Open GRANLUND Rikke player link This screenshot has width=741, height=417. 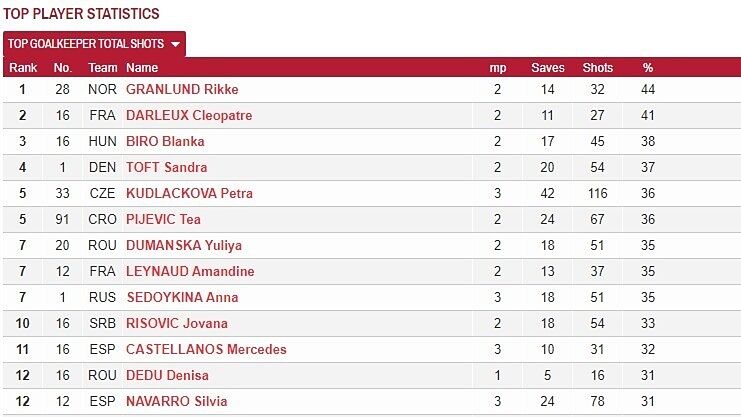[x=182, y=89]
